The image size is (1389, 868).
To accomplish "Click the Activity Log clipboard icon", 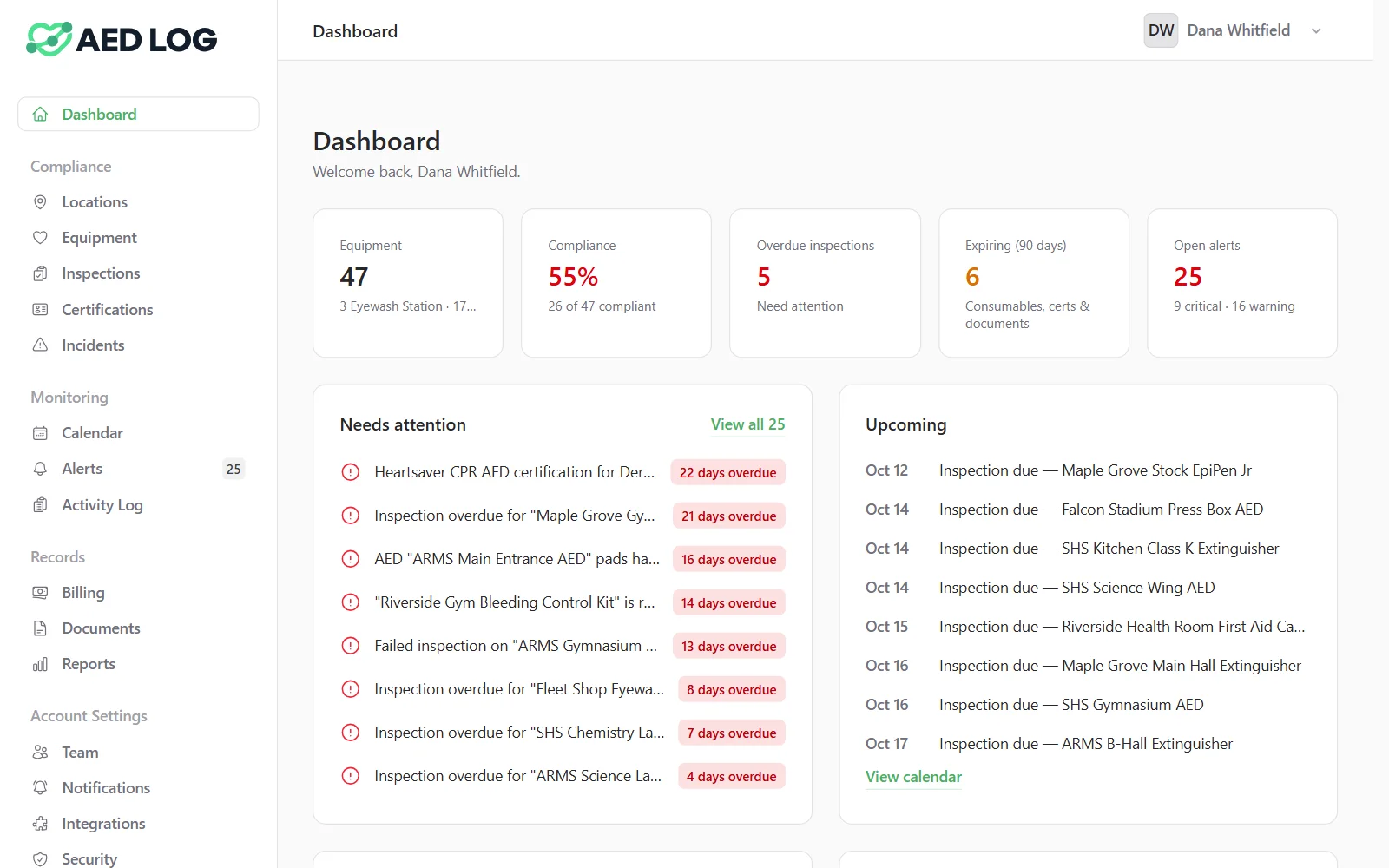I will coord(40,505).
